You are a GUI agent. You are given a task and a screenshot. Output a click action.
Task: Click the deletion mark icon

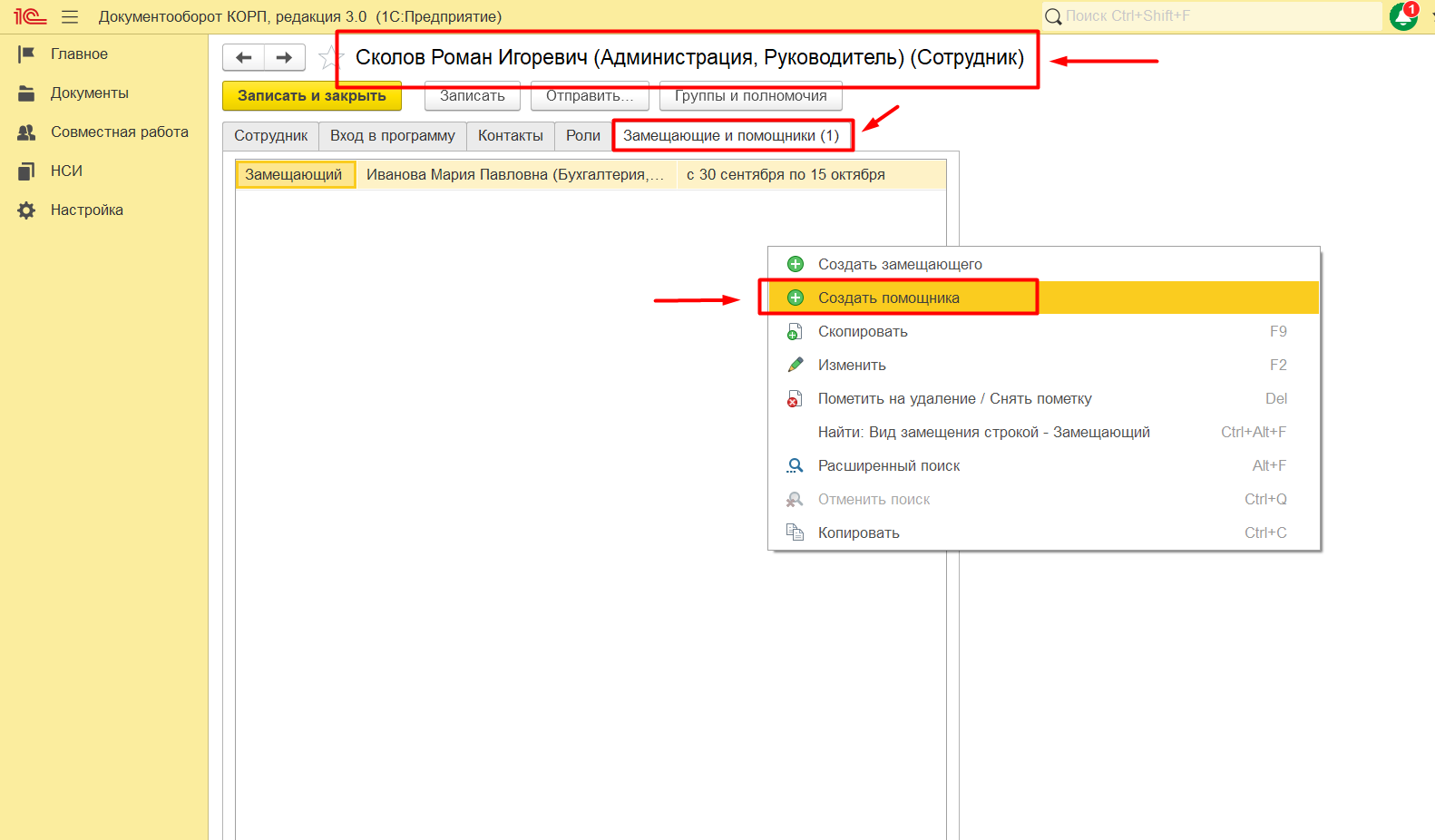[x=795, y=398]
